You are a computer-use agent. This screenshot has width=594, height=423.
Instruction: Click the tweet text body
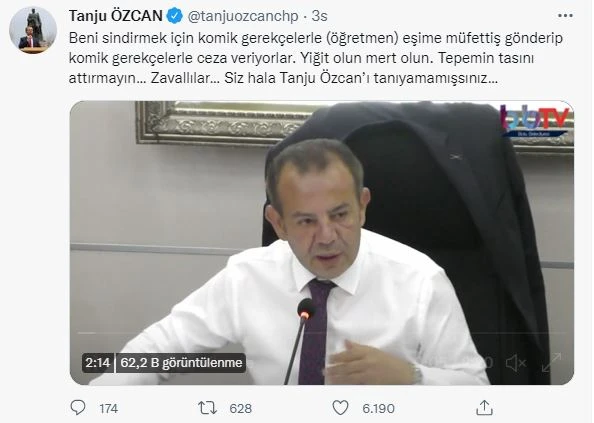[316, 58]
